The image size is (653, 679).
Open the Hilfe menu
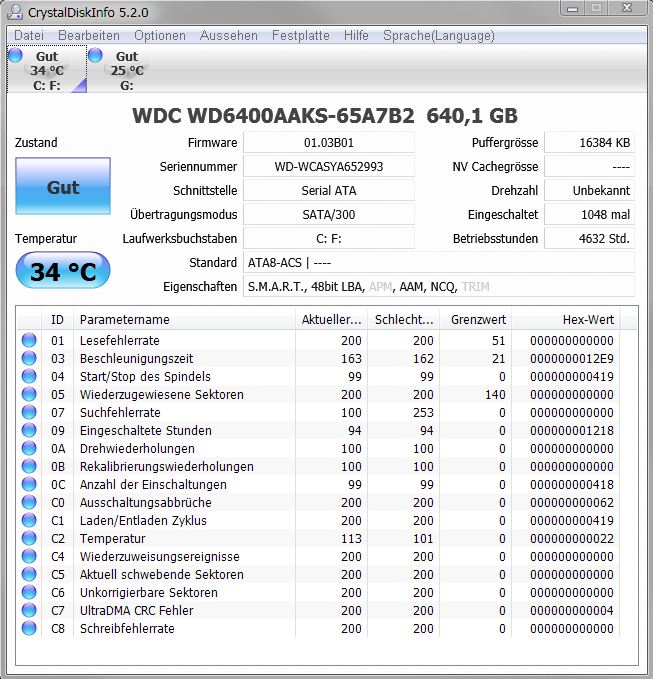pos(356,36)
